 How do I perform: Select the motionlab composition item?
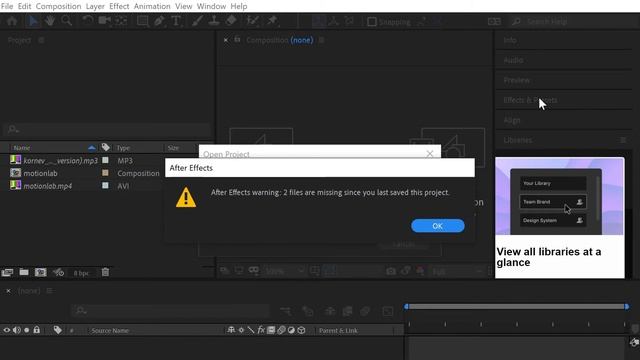point(40,173)
